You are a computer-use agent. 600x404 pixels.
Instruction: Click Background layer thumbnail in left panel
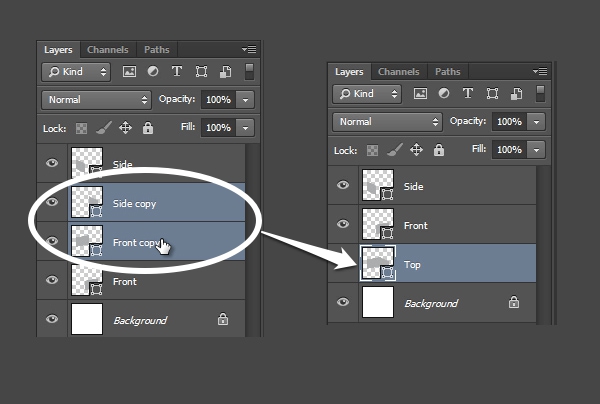[x=87, y=319]
